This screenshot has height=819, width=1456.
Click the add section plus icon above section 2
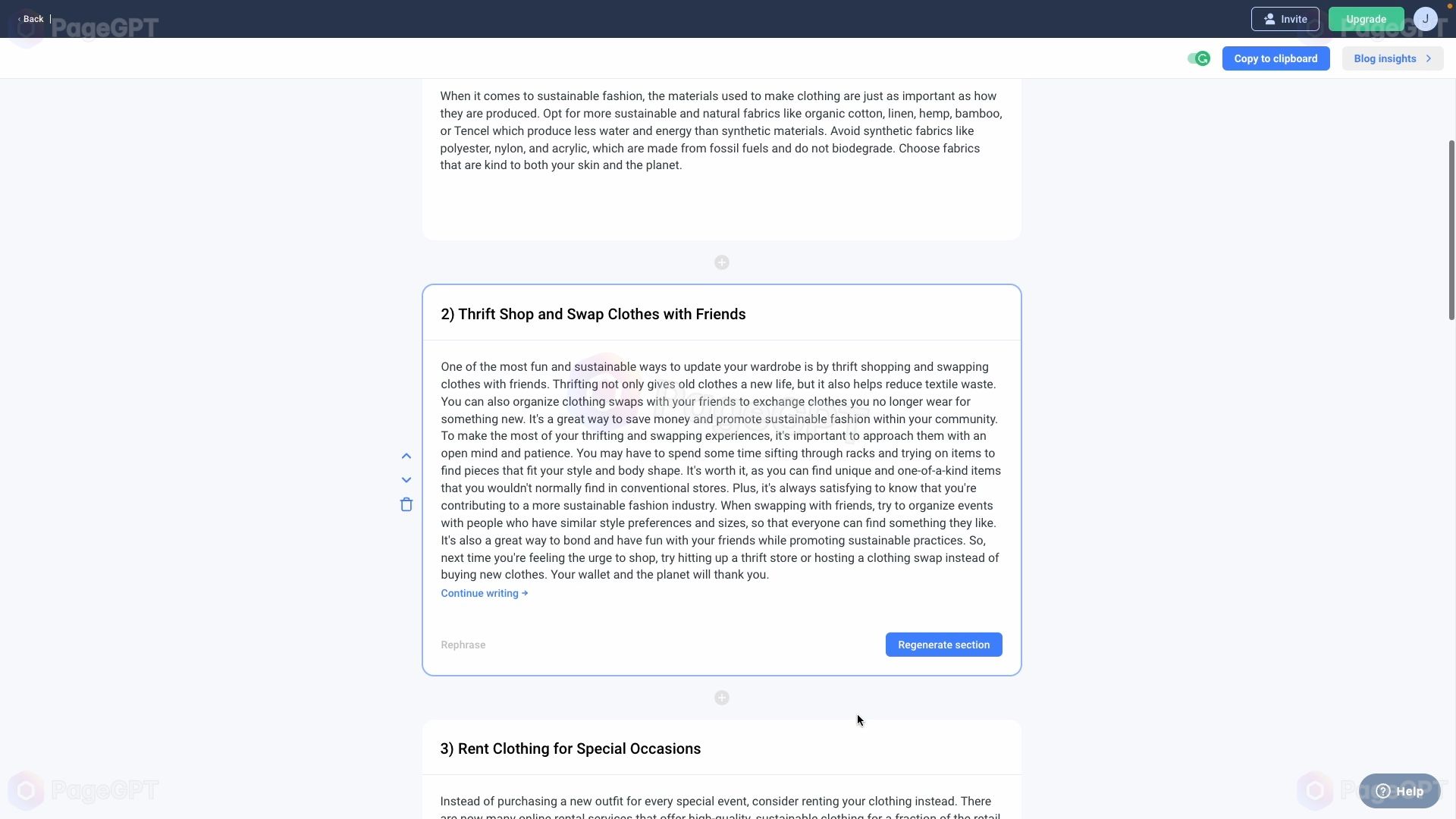pyautogui.click(x=721, y=262)
